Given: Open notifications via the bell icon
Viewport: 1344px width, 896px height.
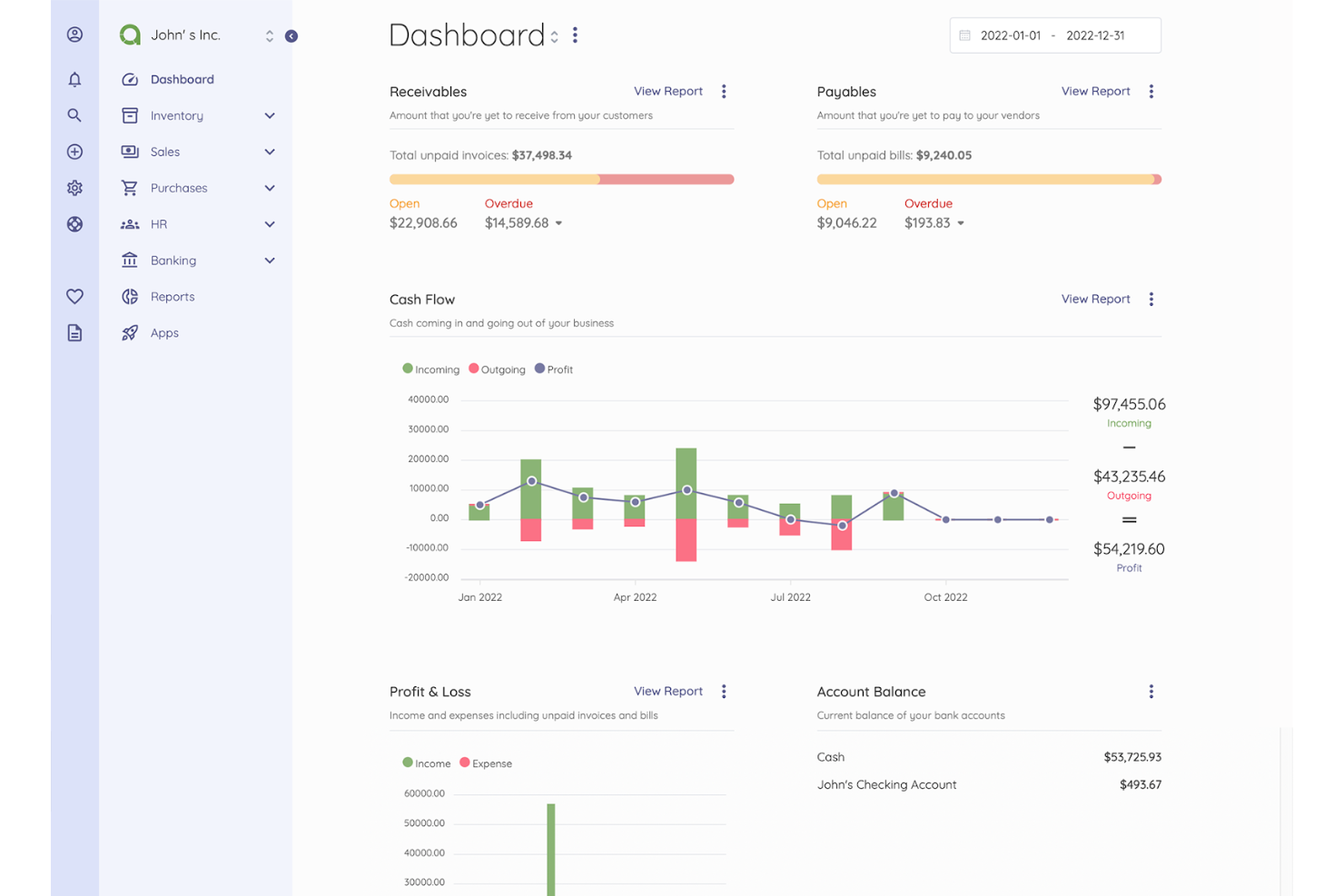Looking at the screenshot, I should [x=74, y=79].
